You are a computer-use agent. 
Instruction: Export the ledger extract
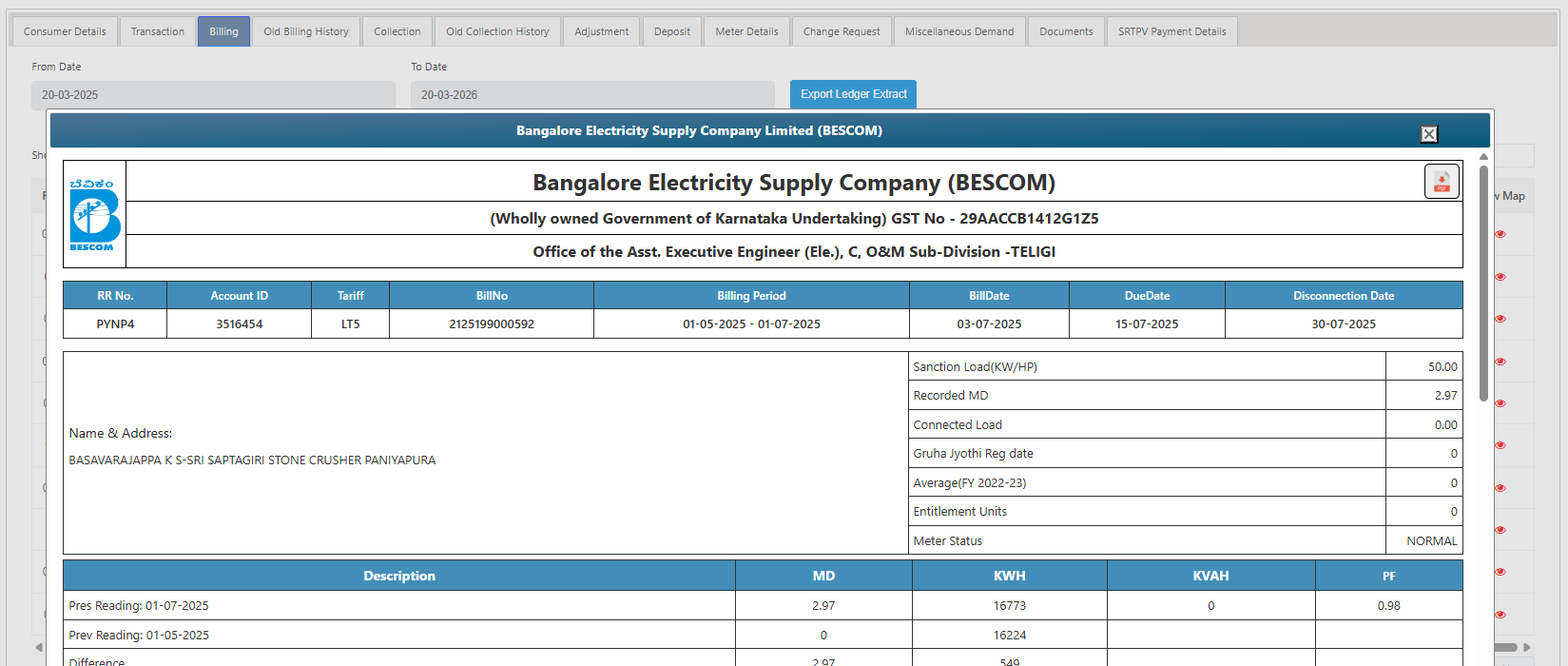coord(853,94)
